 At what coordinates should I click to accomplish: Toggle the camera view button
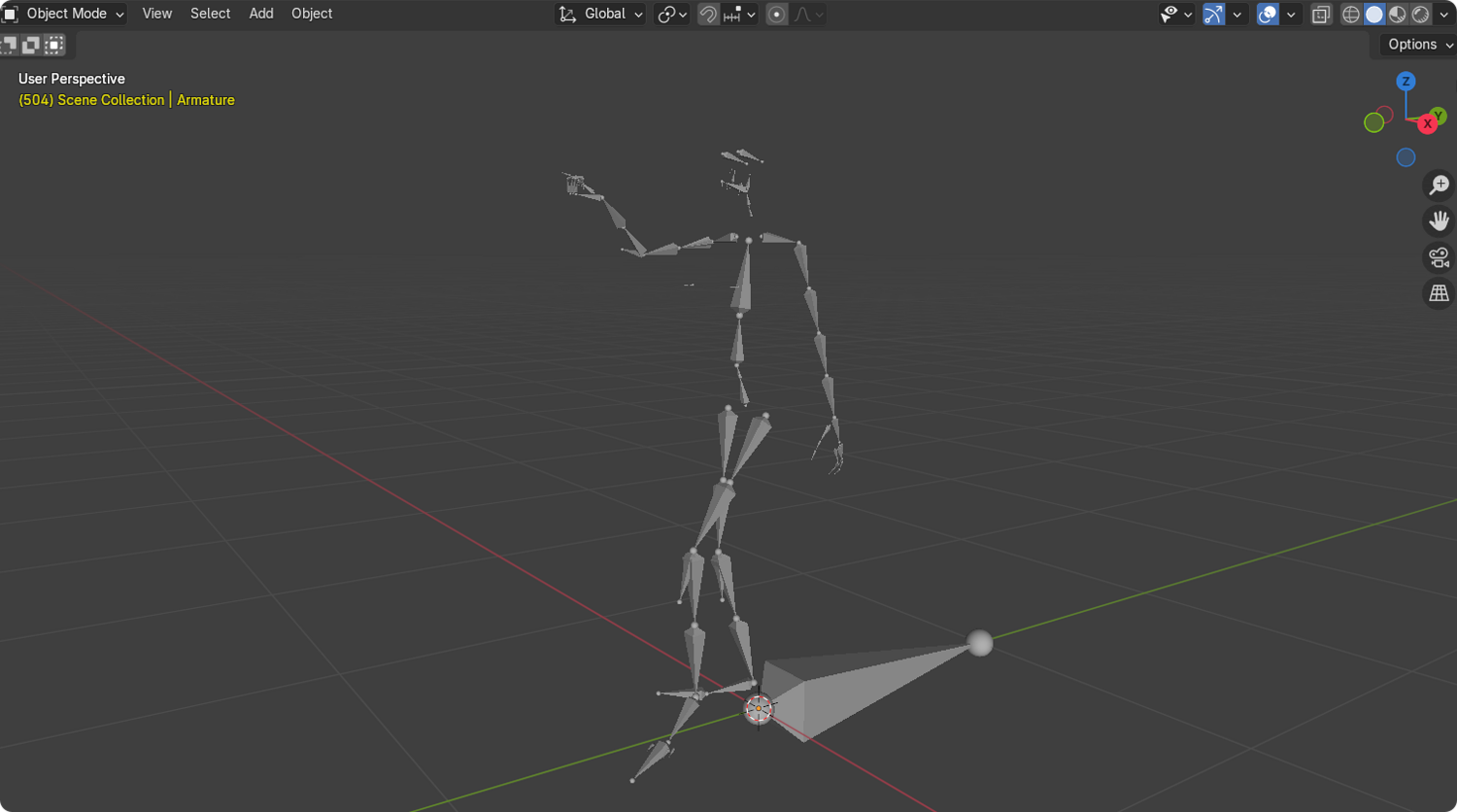click(x=1439, y=257)
